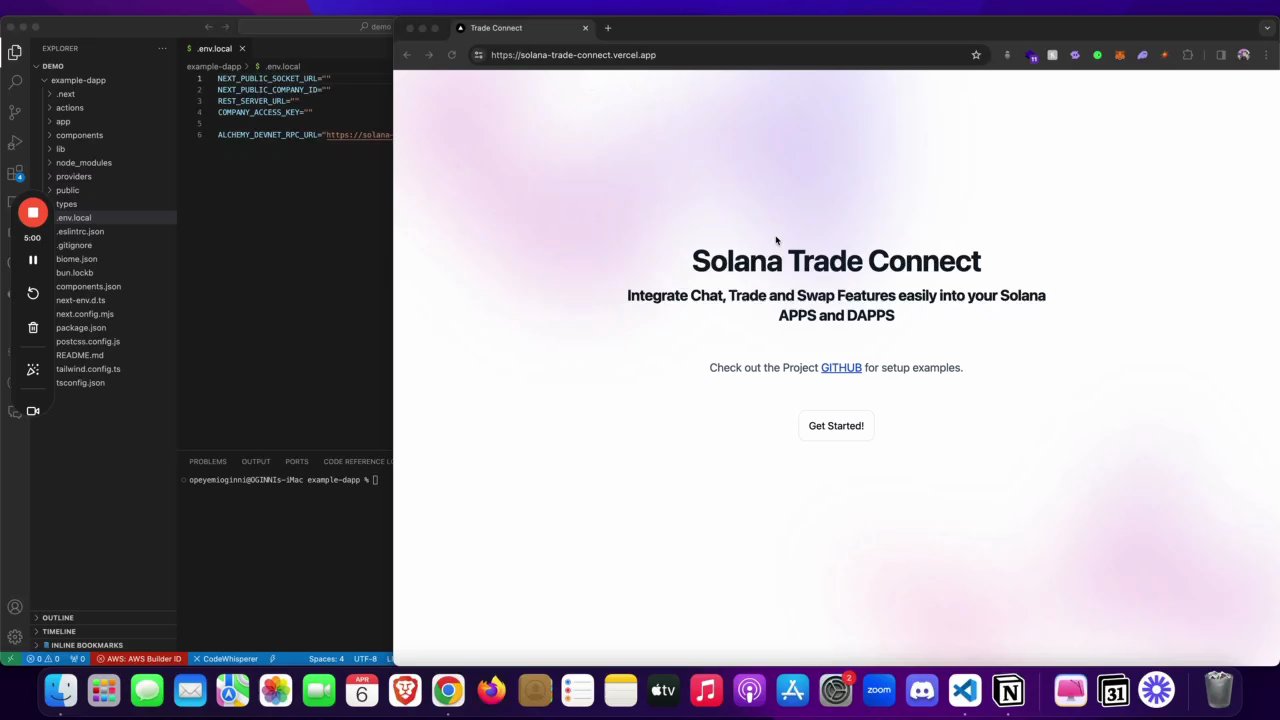Click AWS: AWS Builder ID status item
The height and width of the screenshot is (720, 1280).
(x=139, y=659)
